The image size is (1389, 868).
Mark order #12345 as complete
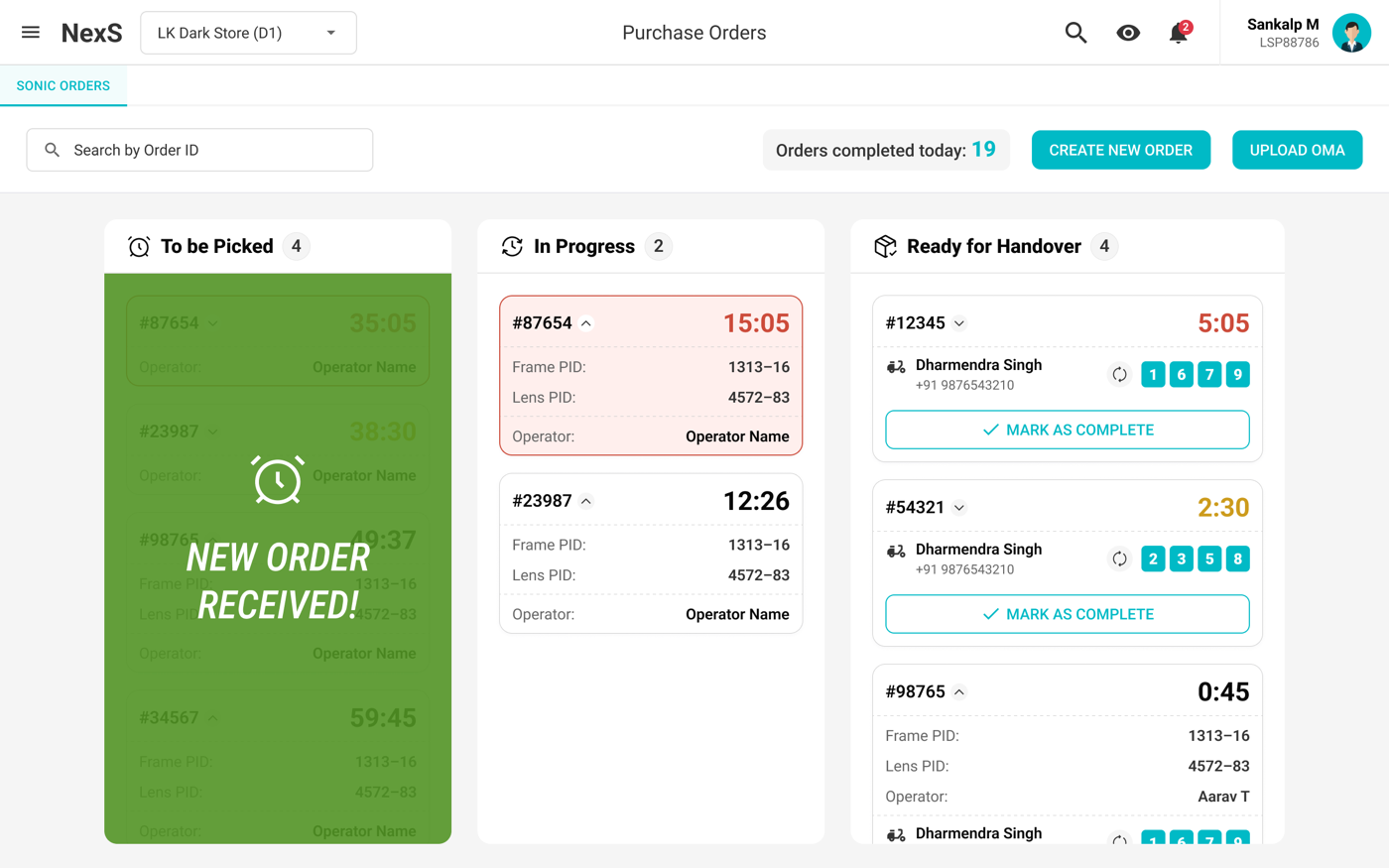coord(1068,430)
